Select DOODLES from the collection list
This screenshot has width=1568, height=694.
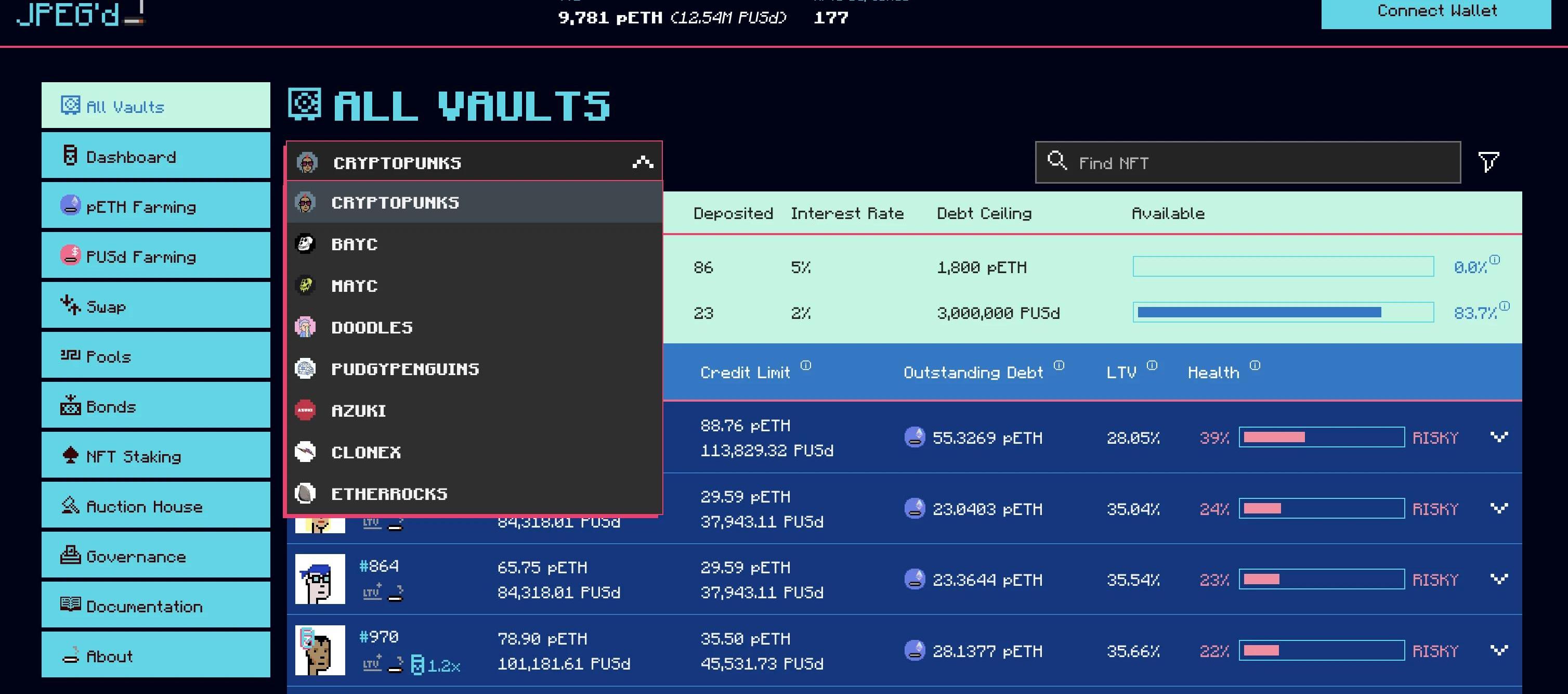[475, 327]
